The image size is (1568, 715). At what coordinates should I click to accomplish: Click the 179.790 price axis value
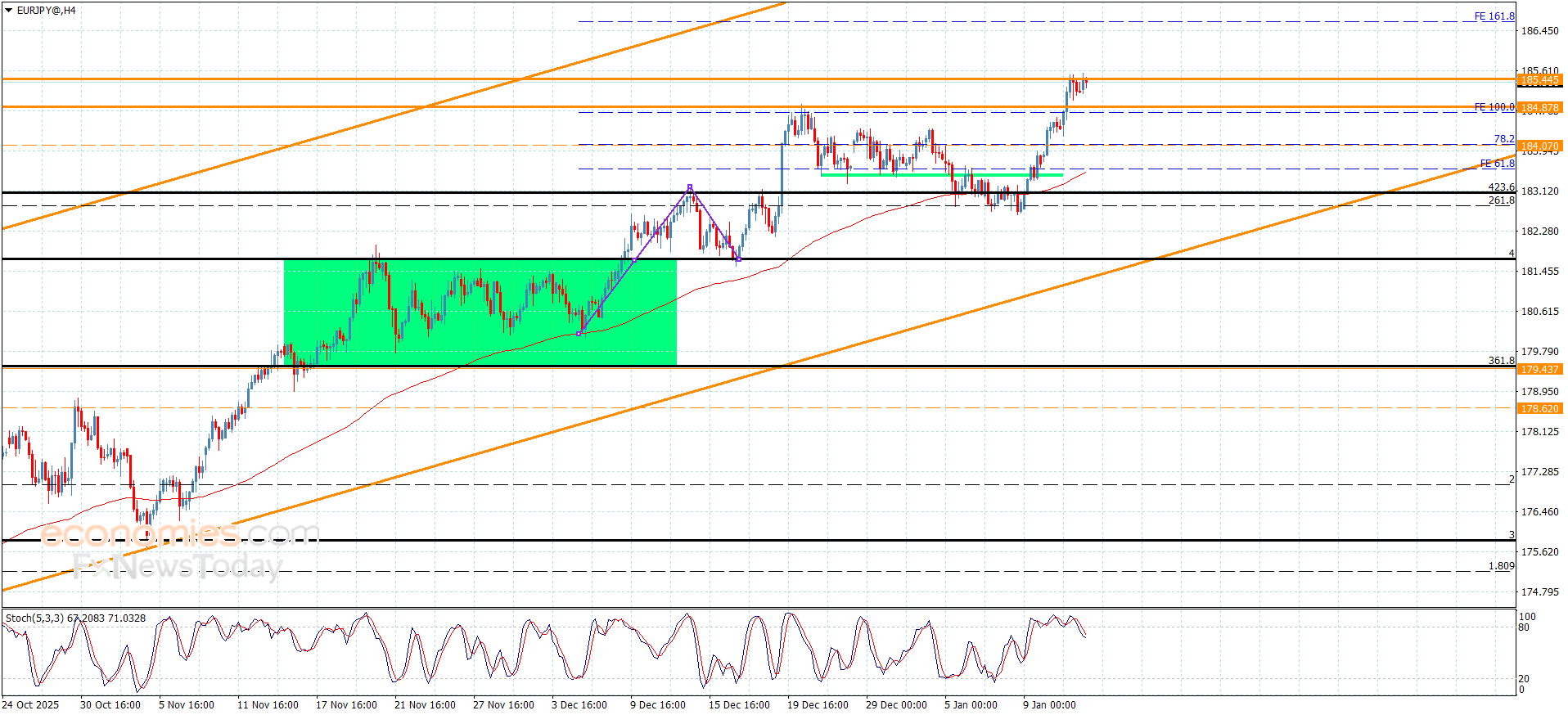(x=1539, y=352)
